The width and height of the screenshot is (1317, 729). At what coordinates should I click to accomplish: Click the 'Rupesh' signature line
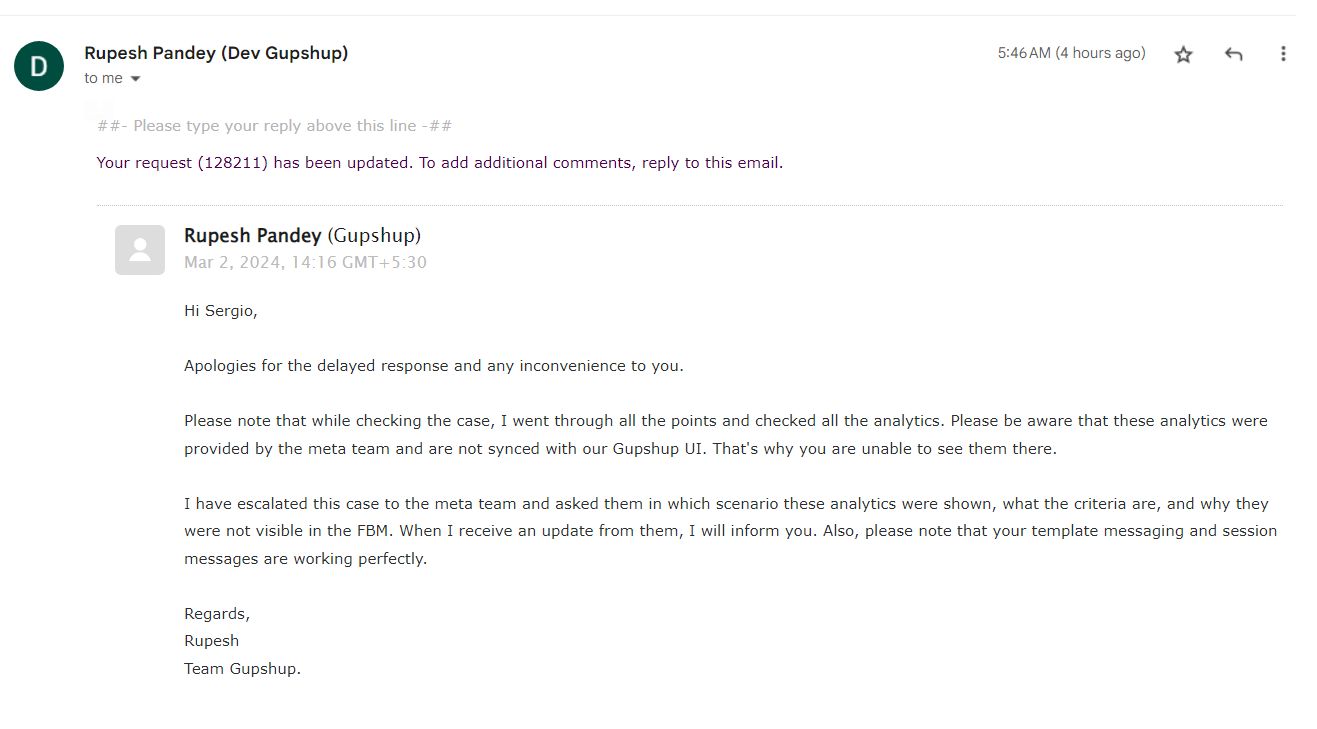[211, 641]
